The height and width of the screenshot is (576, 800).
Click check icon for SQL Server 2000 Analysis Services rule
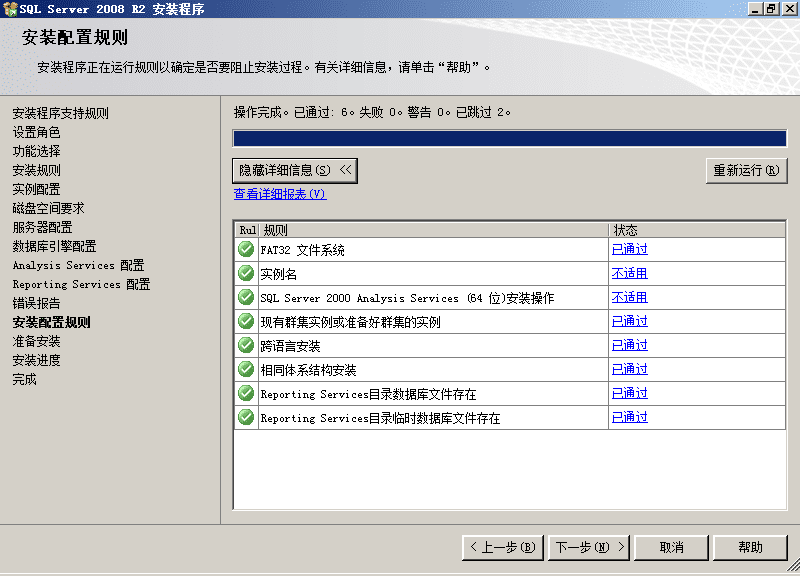tap(246, 297)
